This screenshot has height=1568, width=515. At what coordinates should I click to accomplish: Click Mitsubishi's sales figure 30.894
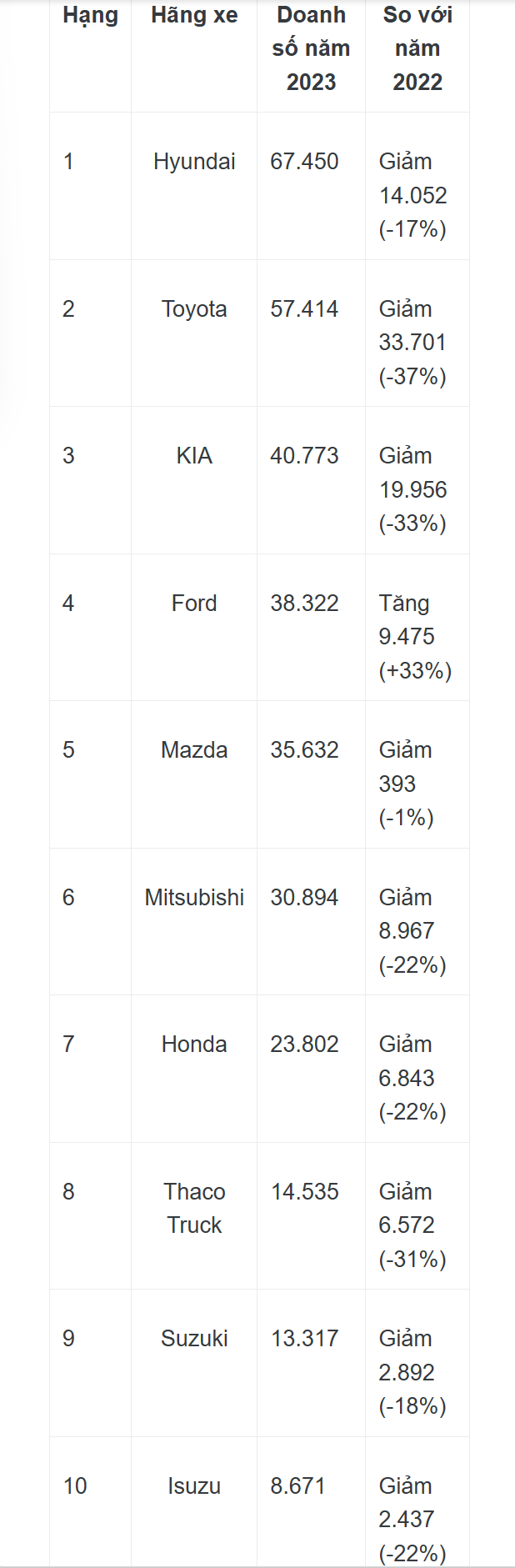(x=304, y=898)
